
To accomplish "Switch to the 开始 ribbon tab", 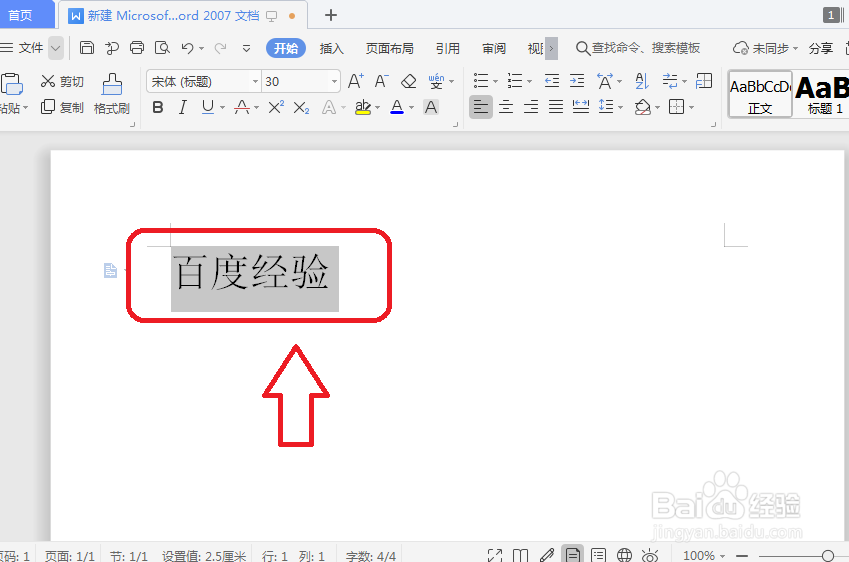I will click(286, 48).
